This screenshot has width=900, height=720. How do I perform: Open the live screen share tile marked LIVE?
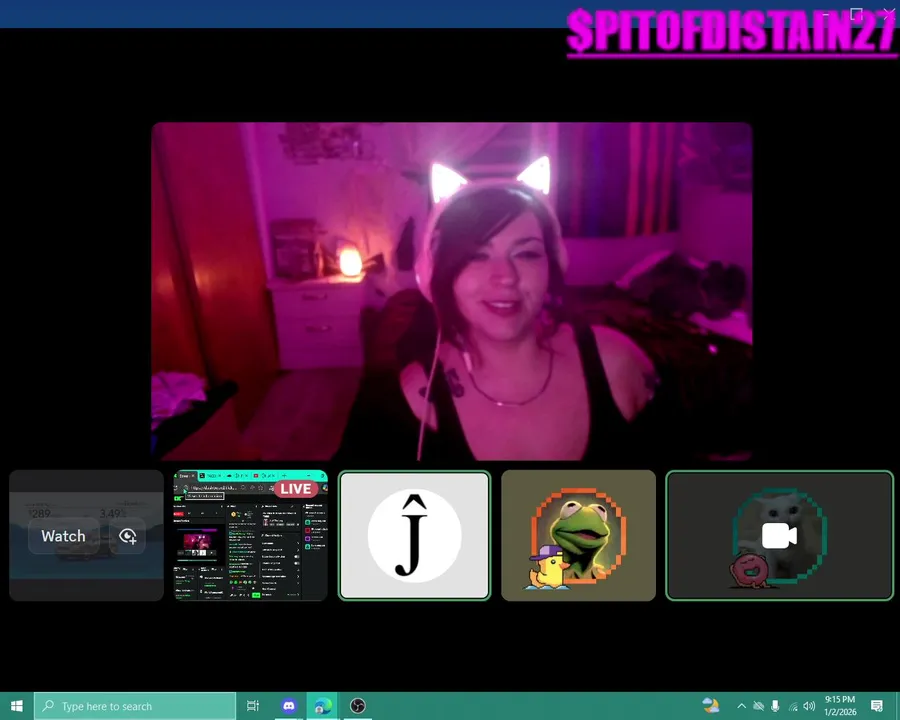pos(250,535)
